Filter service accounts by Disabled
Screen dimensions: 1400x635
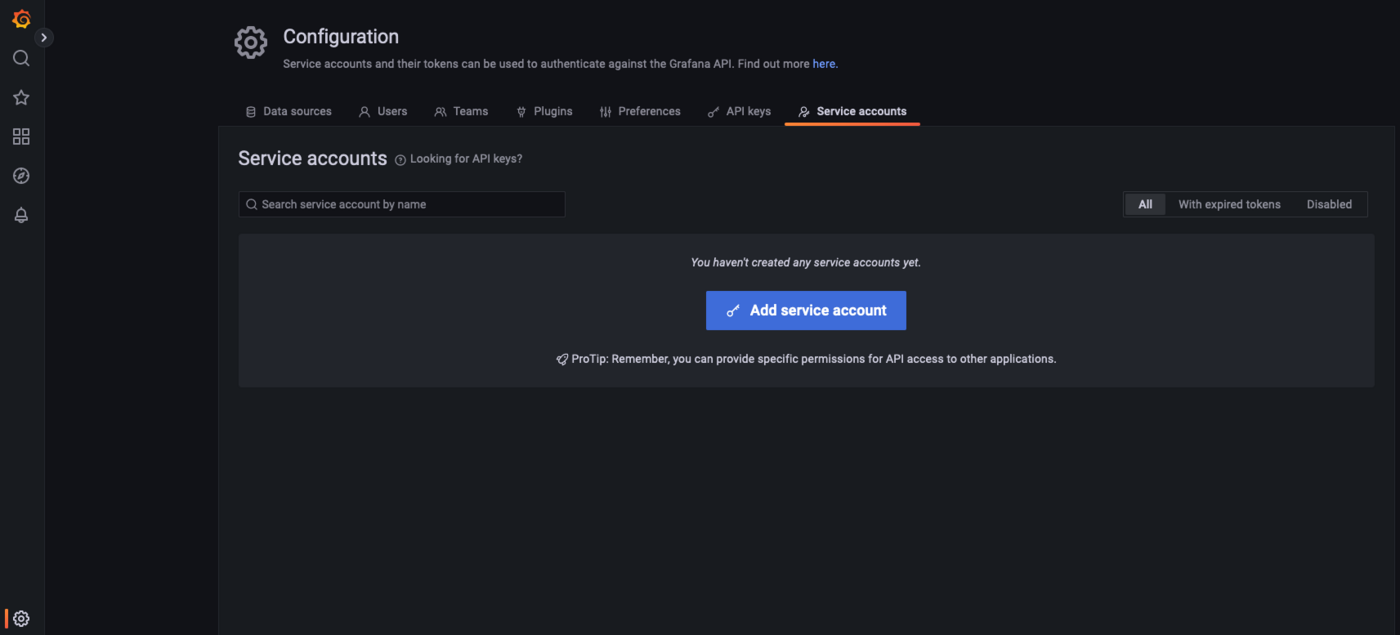[1329, 204]
